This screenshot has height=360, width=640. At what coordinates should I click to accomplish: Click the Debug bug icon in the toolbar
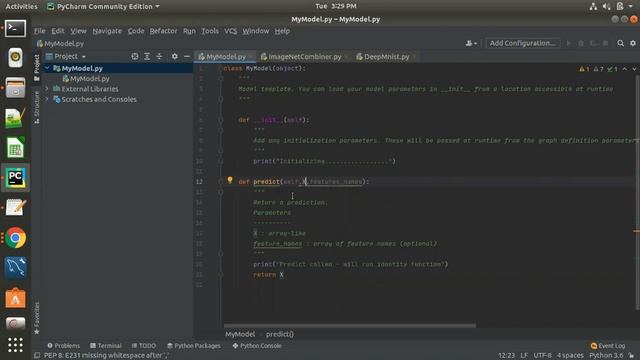(x=581, y=43)
